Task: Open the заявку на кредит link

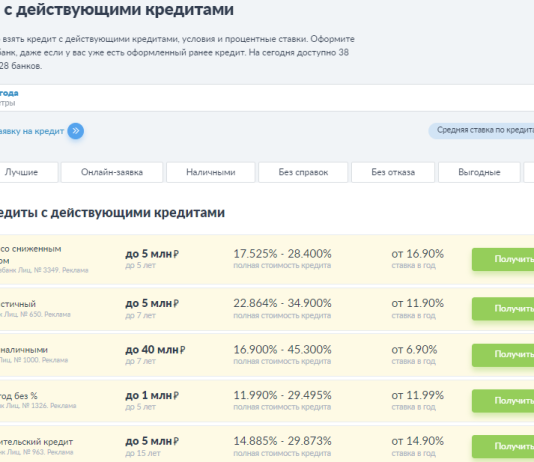Action: click(32, 131)
